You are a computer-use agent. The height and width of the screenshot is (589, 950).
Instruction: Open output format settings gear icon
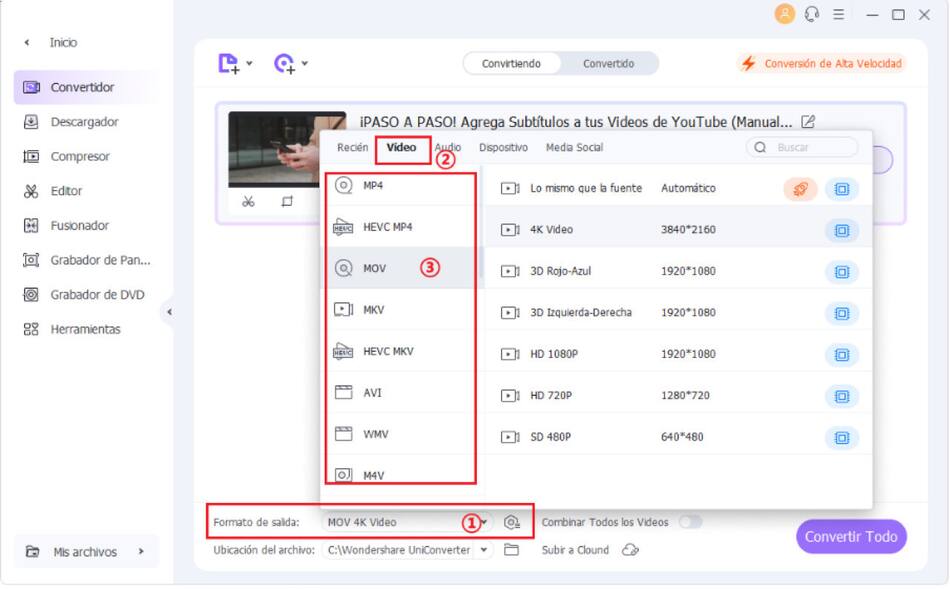point(512,522)
